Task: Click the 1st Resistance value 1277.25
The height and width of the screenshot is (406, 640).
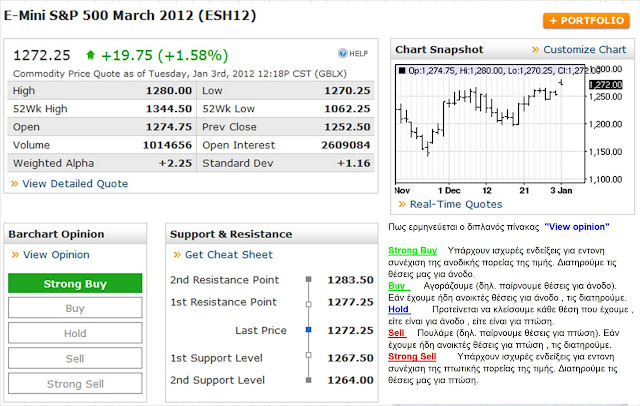Action: click(350, 302)
